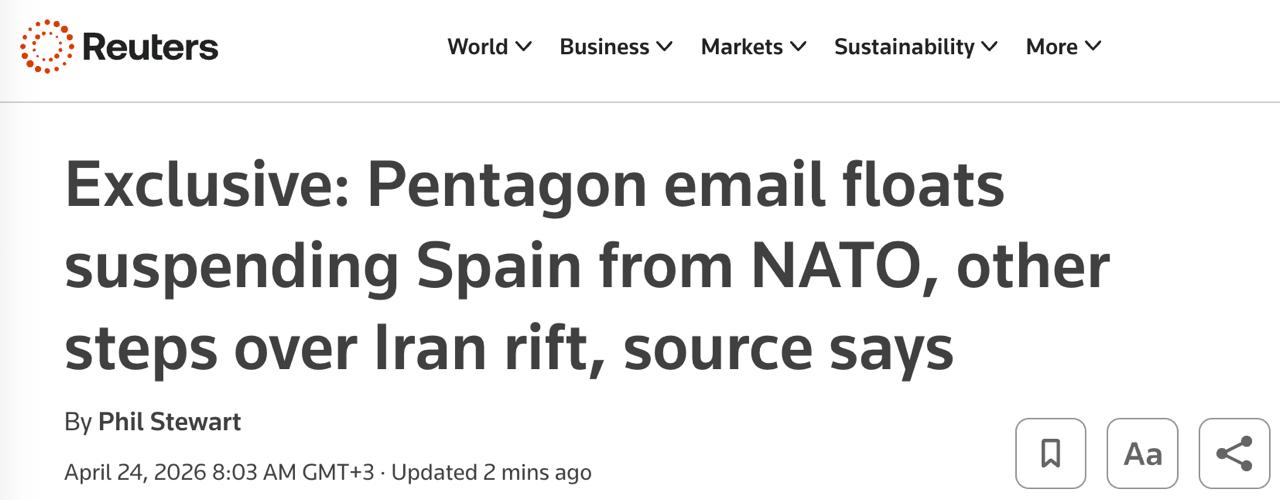This screenshot has height=500, width=1280.
Task: Choose Sustainability in top navigation
Action: coord(904,46)
